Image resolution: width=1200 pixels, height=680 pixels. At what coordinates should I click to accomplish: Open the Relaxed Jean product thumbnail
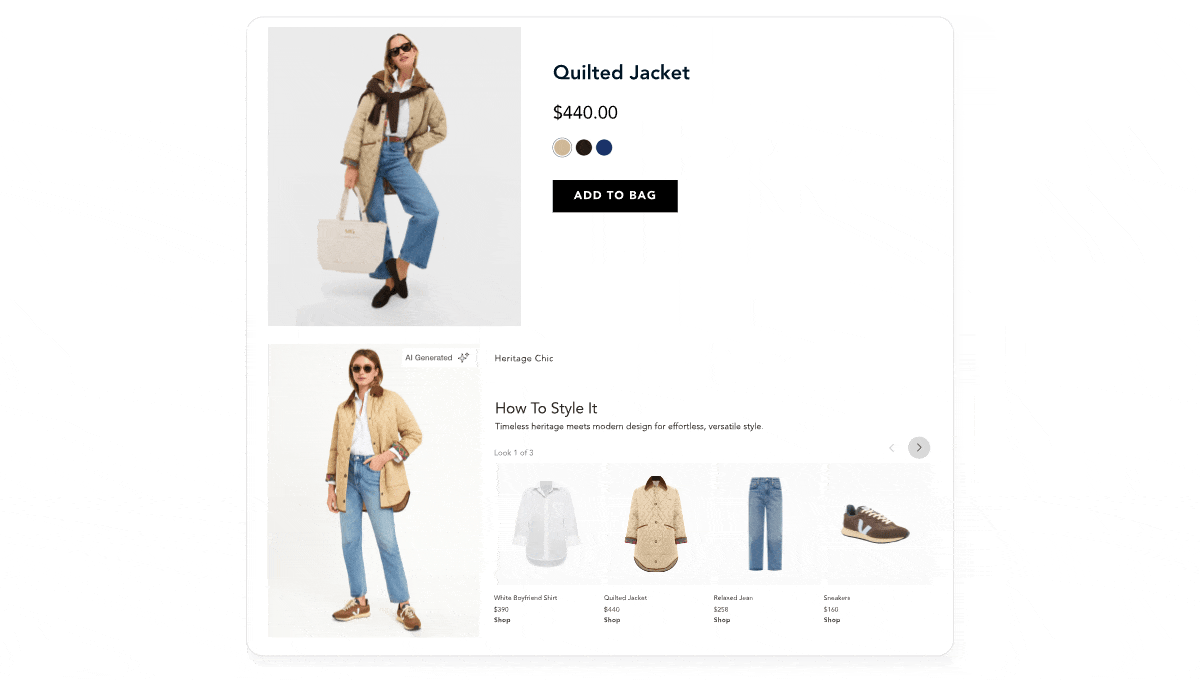point(767,524)
